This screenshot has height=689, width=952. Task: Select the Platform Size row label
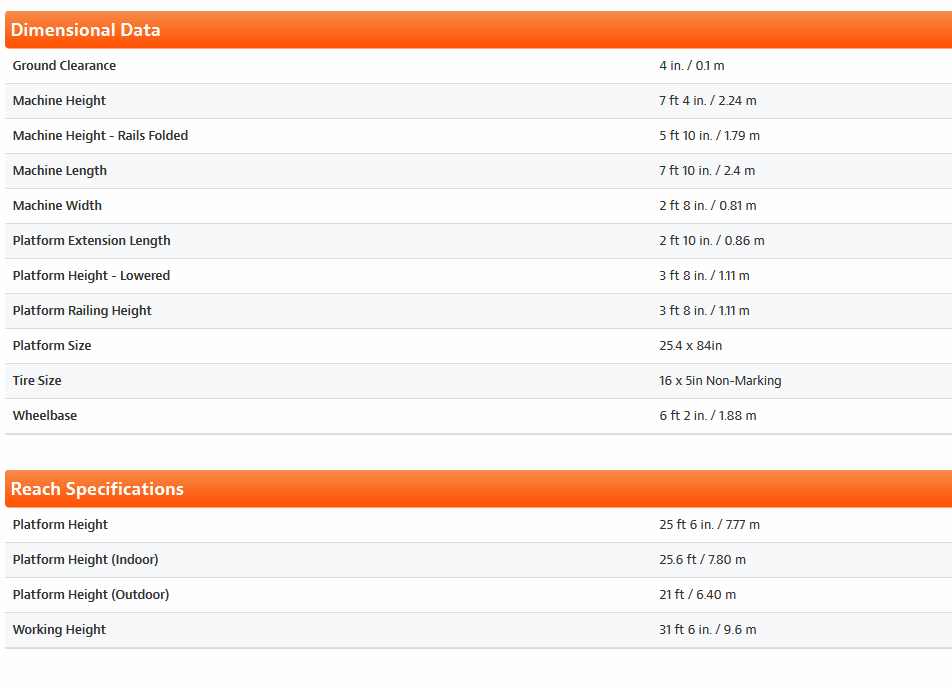(52, 346)
